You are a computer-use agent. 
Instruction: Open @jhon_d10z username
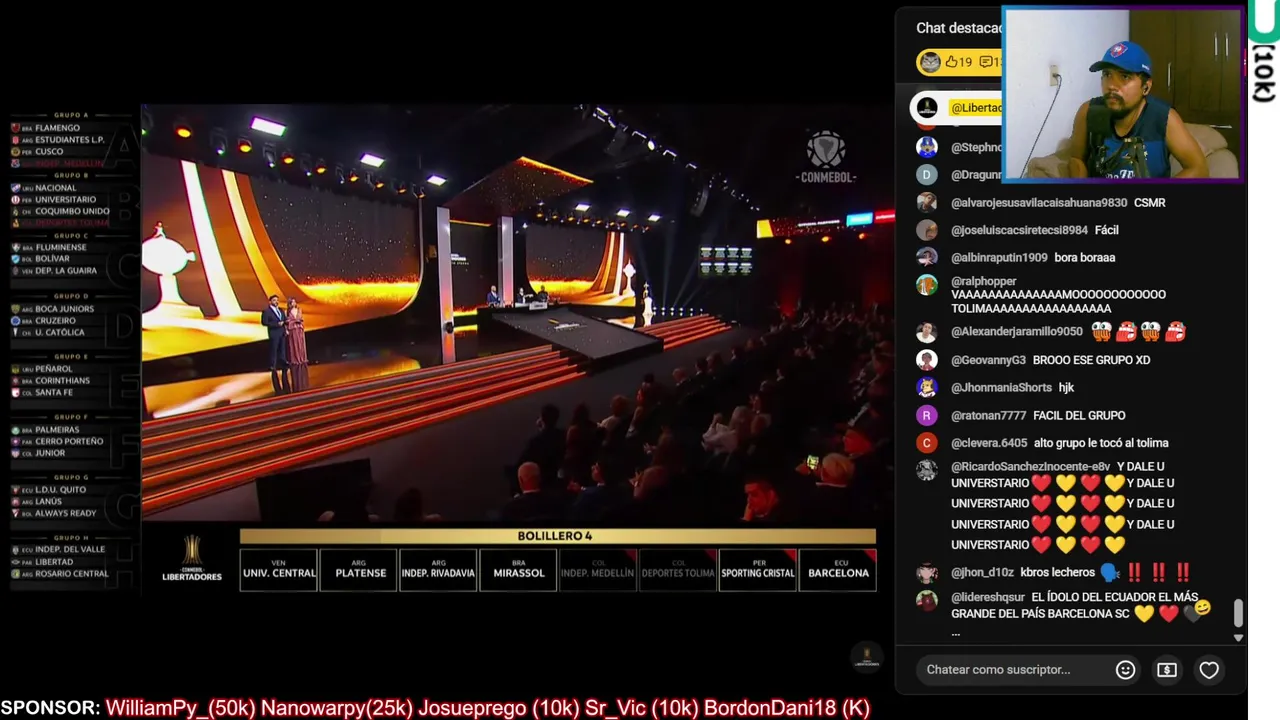click(x=982, y=573)
